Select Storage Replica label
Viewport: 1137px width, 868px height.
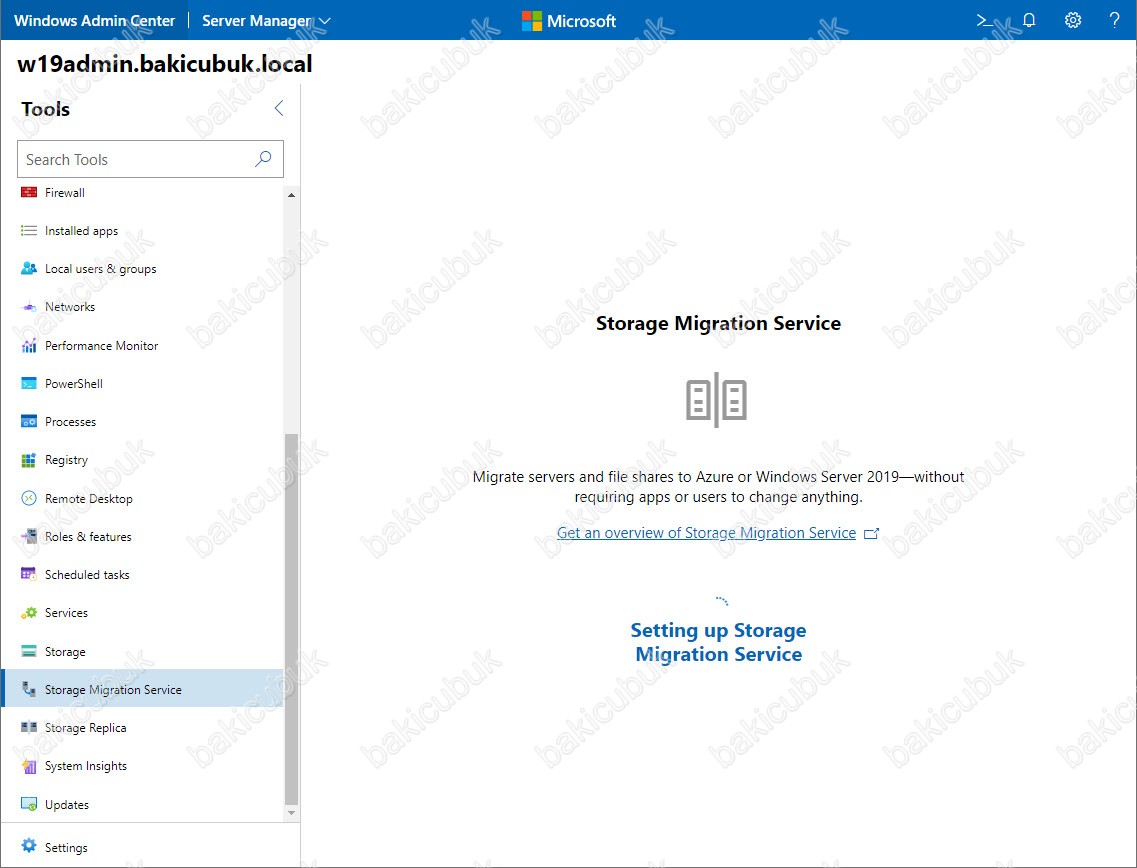click(x=86, y=728)
